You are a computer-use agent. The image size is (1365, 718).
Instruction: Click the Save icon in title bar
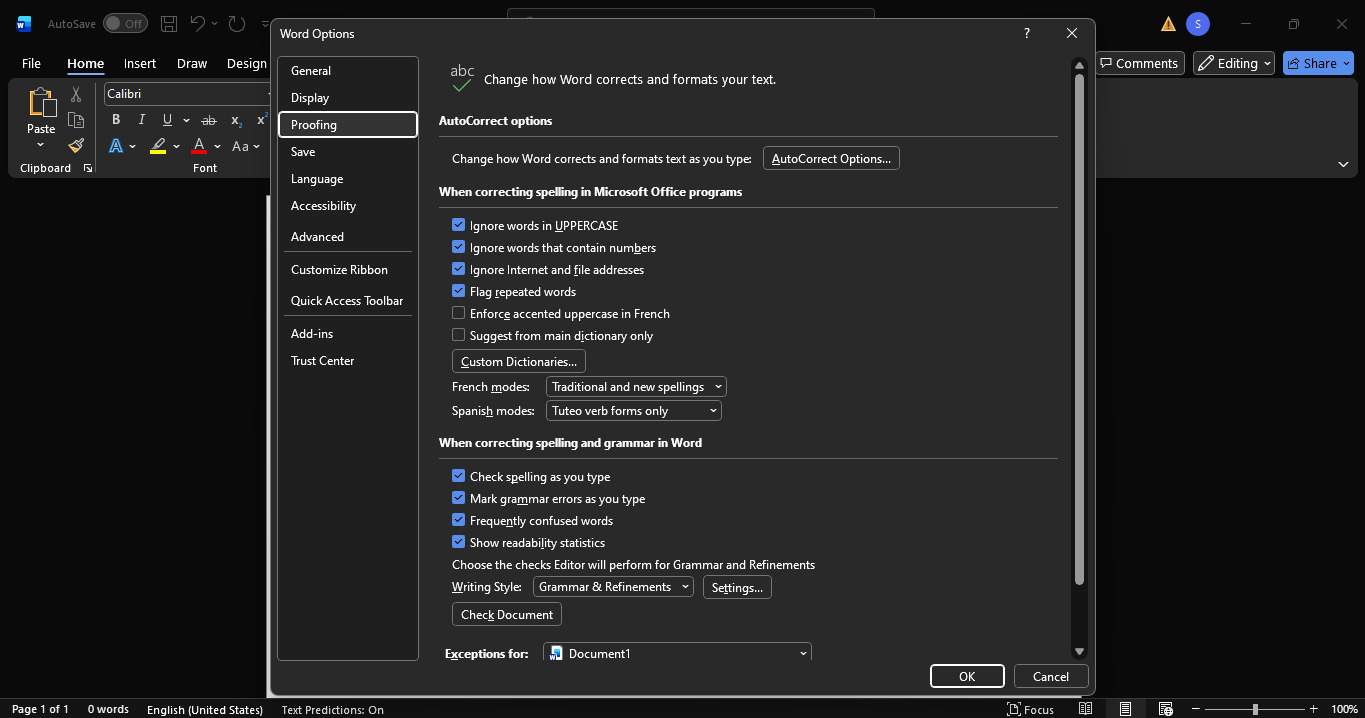(x=169, y=24)
